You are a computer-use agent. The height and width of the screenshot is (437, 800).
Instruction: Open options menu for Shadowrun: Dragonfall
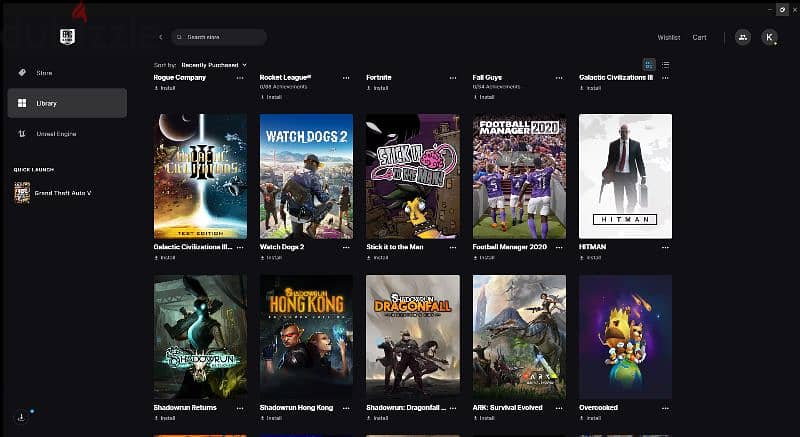(x=453, y=408)
